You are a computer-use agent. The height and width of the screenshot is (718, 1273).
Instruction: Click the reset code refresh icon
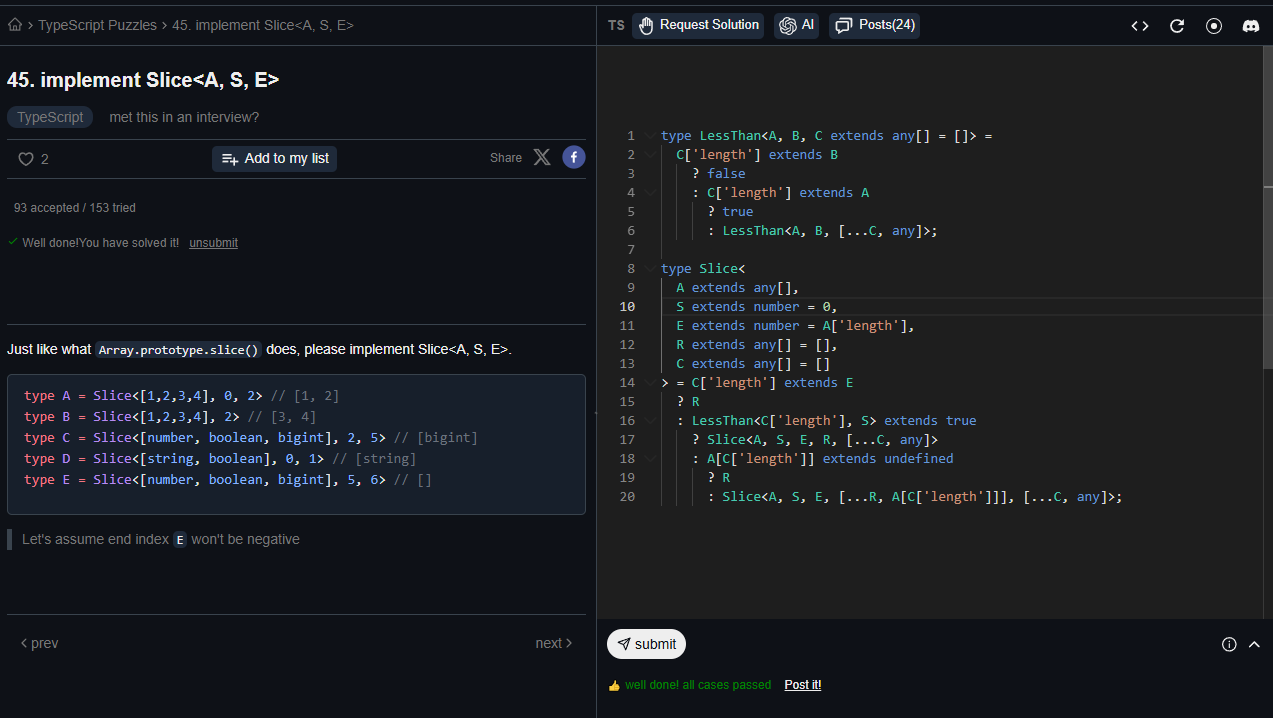pyautogui.click(x=1177, y=26)
